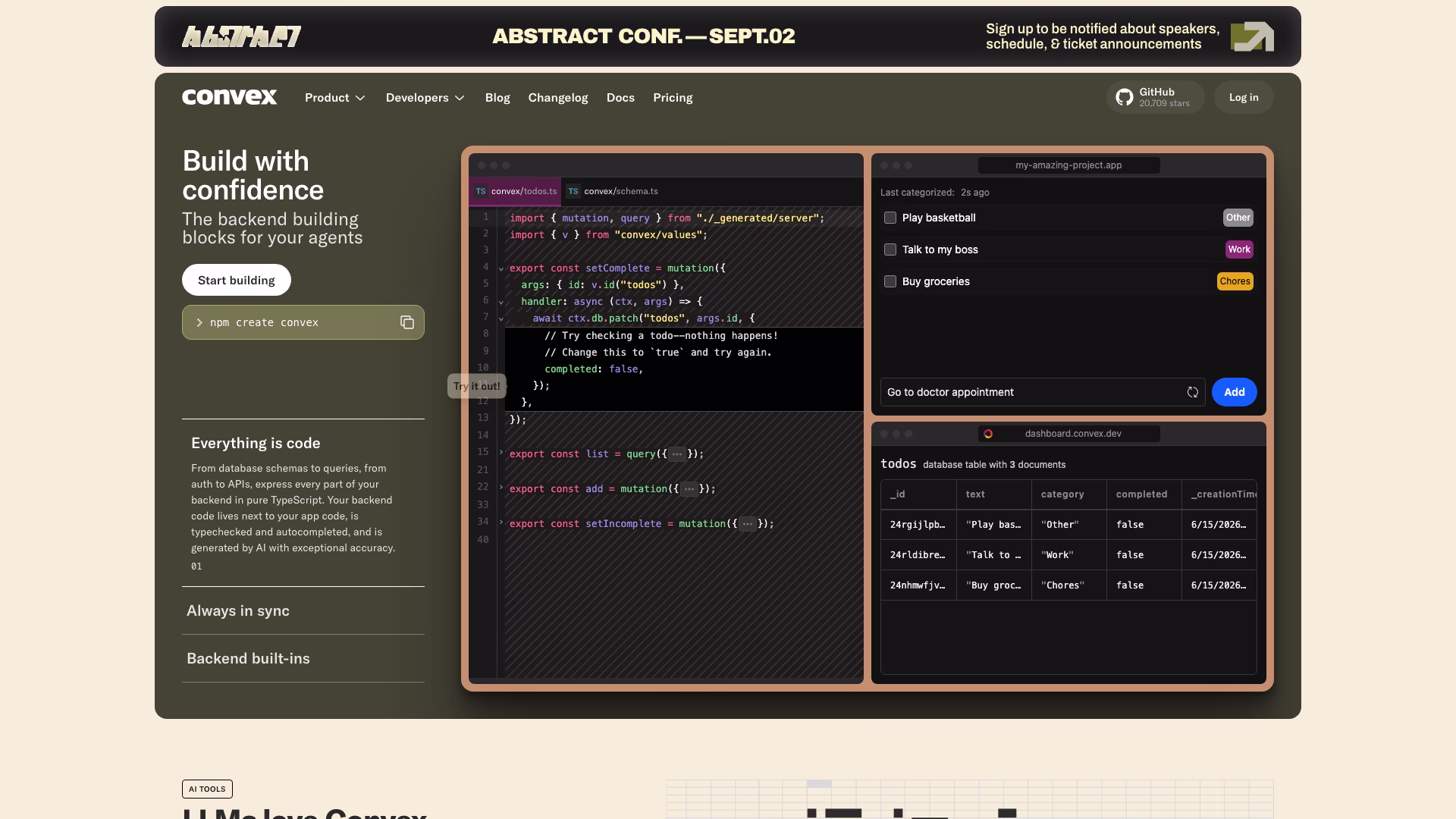Click the "Other" category cell
The height and width of the screenshot is (819, 1456).
(x=1069, y=525)
